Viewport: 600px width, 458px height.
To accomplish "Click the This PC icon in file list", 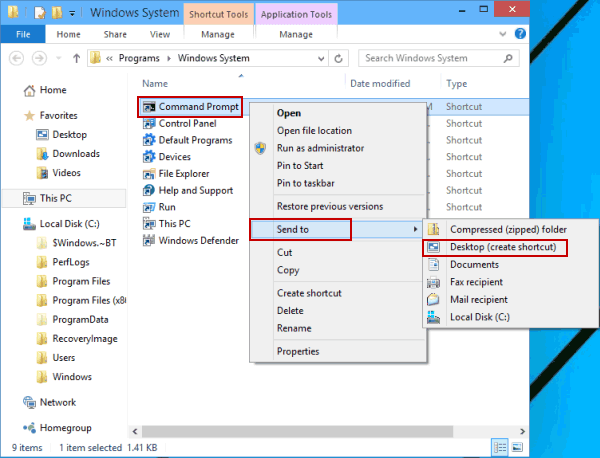I will tap(149, 223).
